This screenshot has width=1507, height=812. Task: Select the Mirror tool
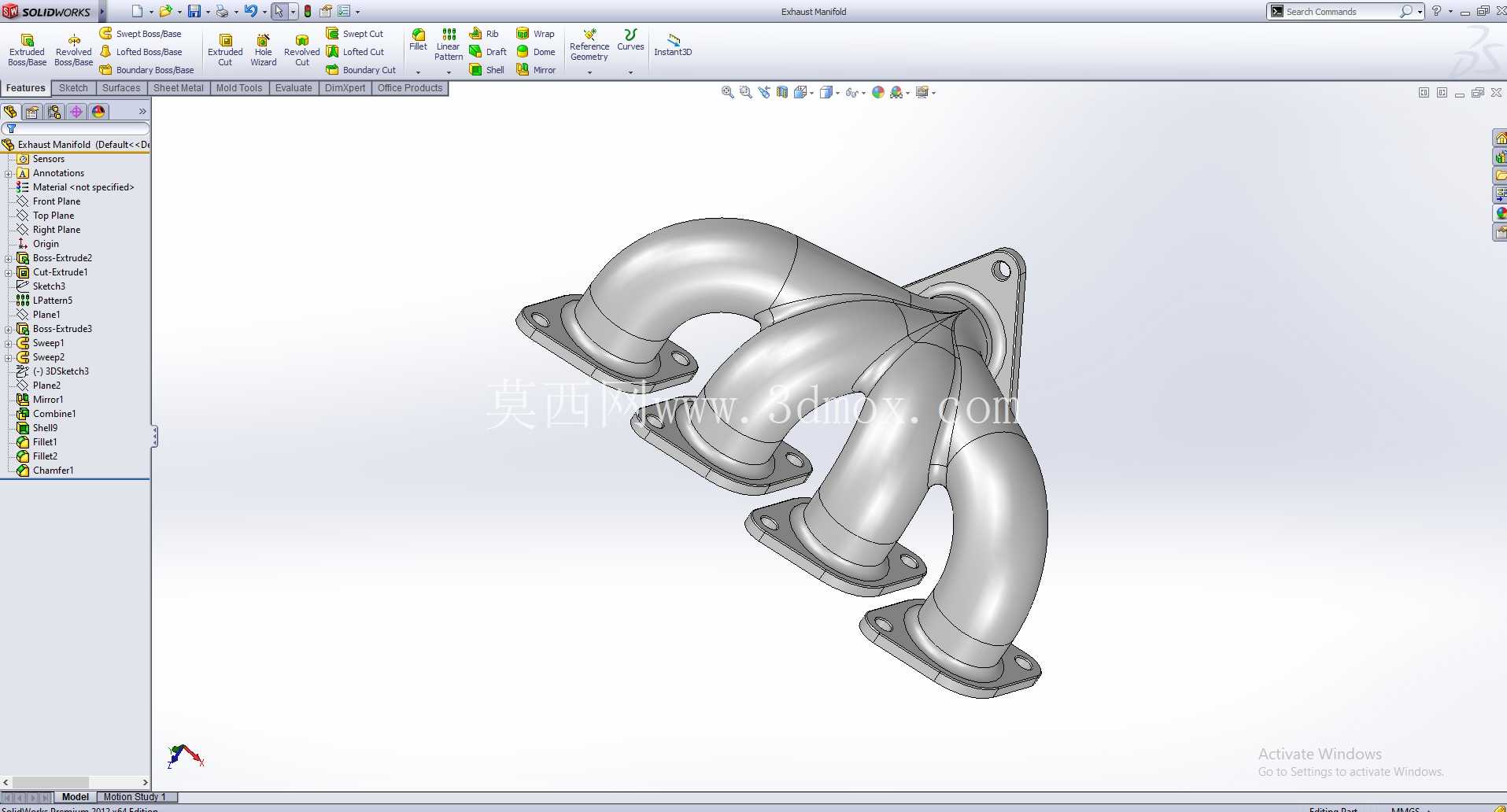[x=535, y=70]
